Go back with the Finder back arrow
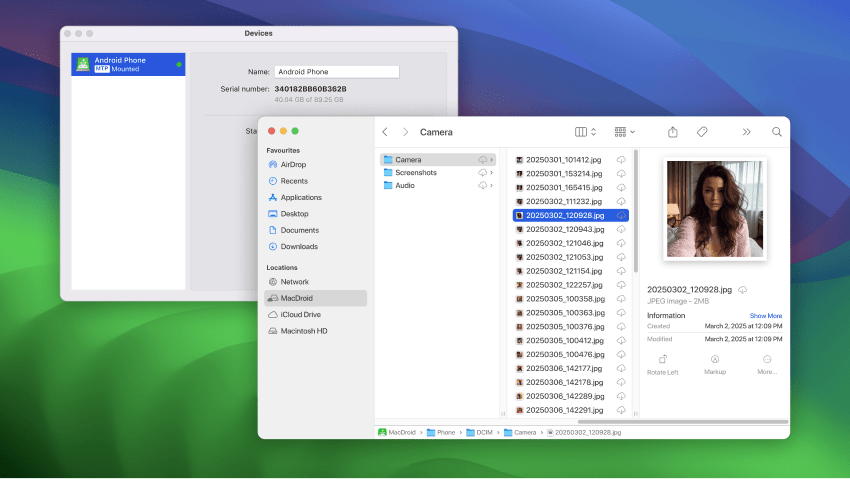This screenshot has height=479, width=850. point(385,132)
